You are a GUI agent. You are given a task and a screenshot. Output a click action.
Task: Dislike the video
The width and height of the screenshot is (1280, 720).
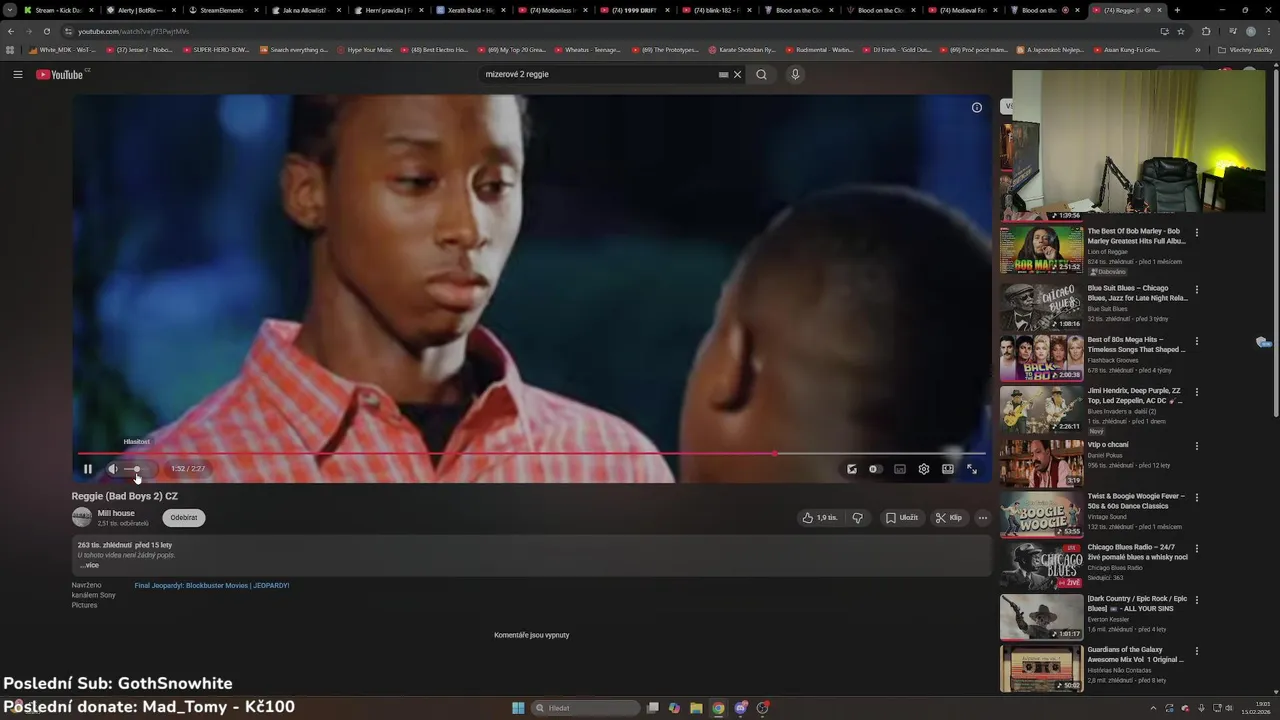857,518
